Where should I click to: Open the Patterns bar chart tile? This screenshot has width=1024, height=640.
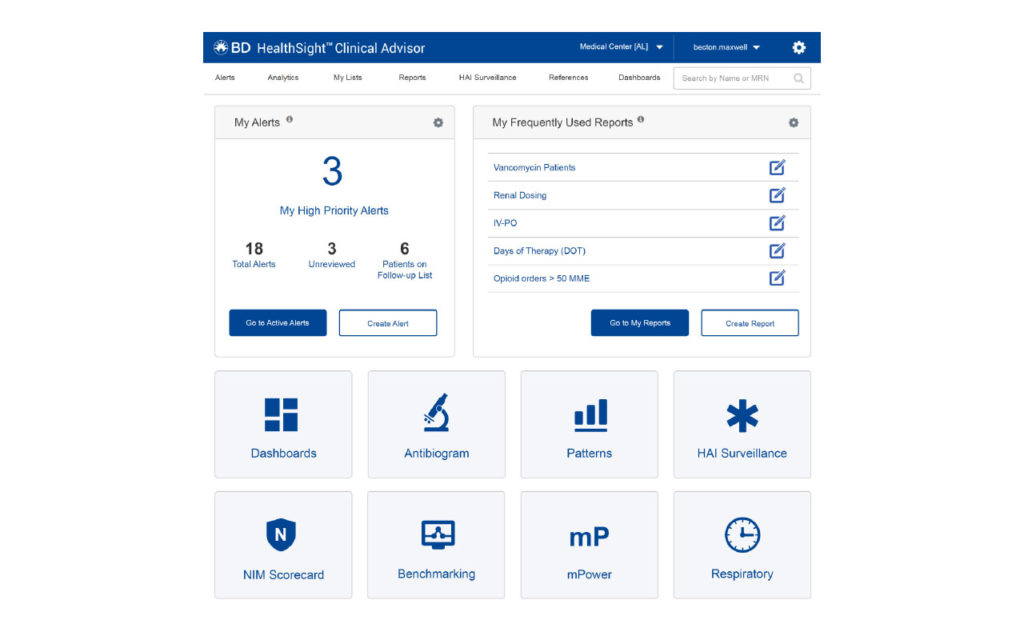[589, 415]
